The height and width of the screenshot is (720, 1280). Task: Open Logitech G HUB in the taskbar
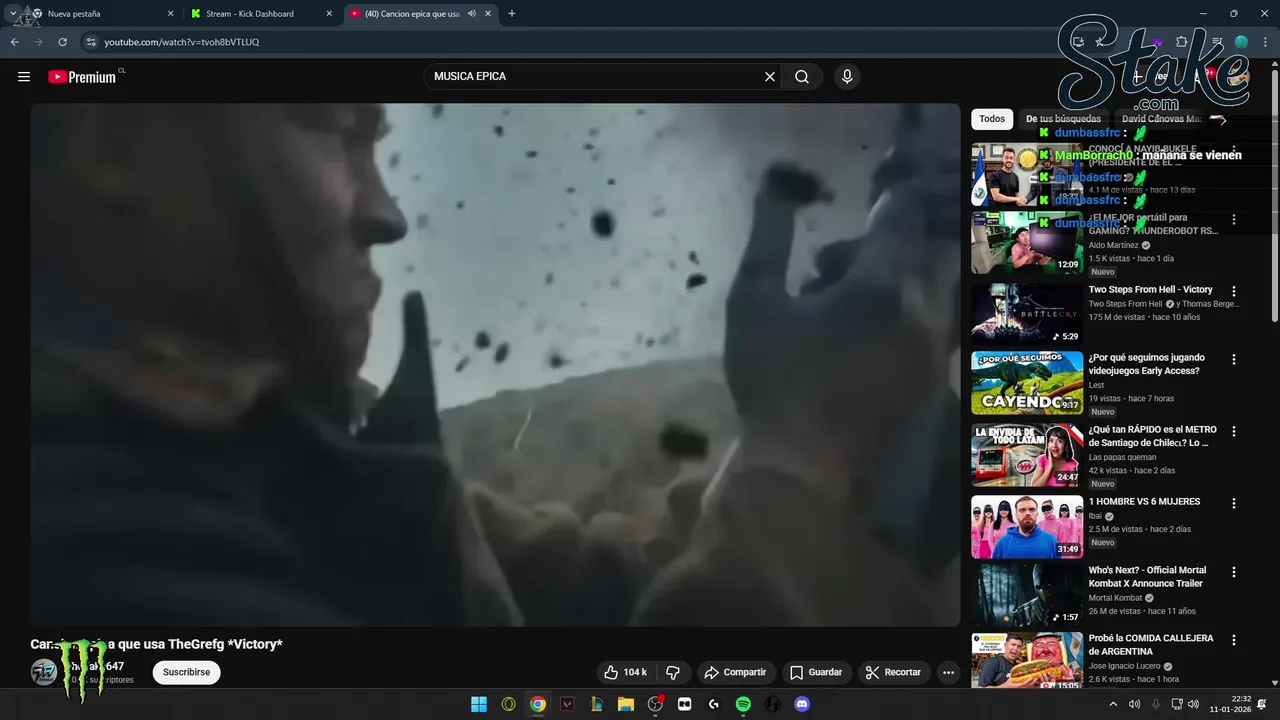tap(714, 704)
